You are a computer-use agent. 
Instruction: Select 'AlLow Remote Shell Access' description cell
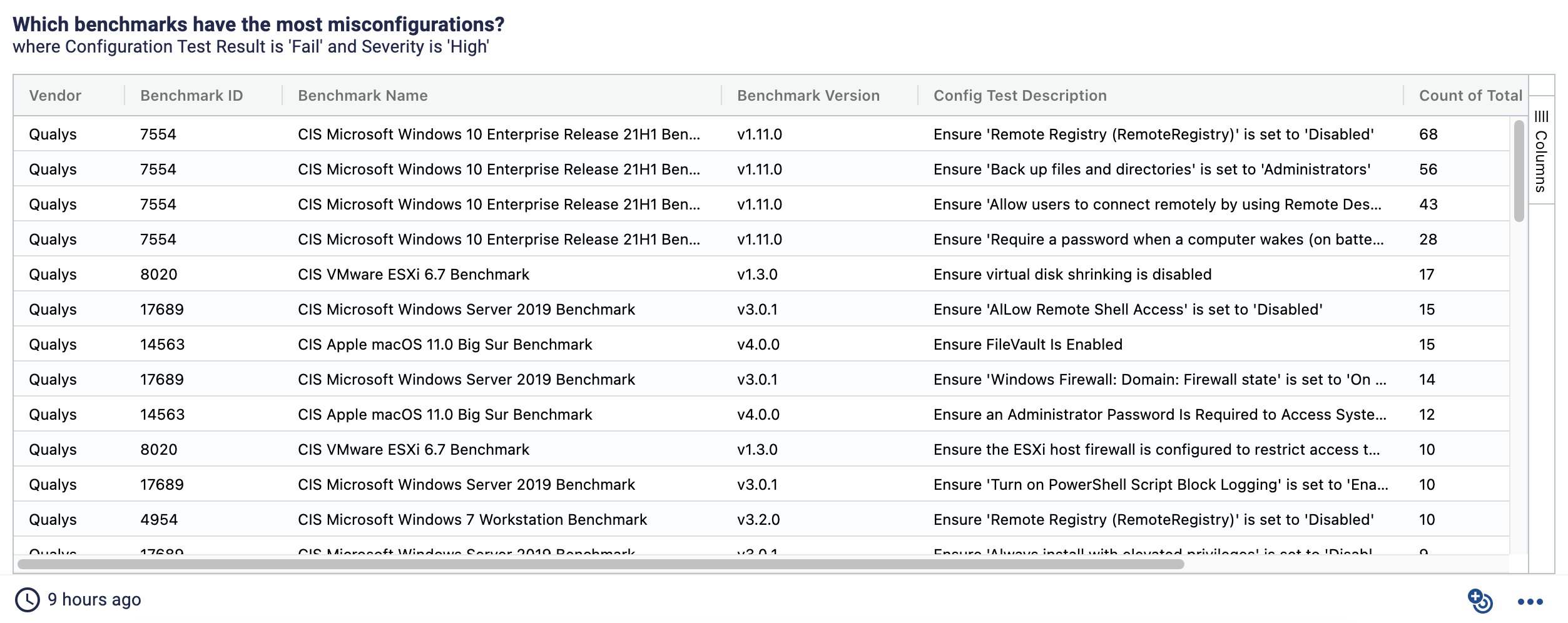pos(1128,310)
